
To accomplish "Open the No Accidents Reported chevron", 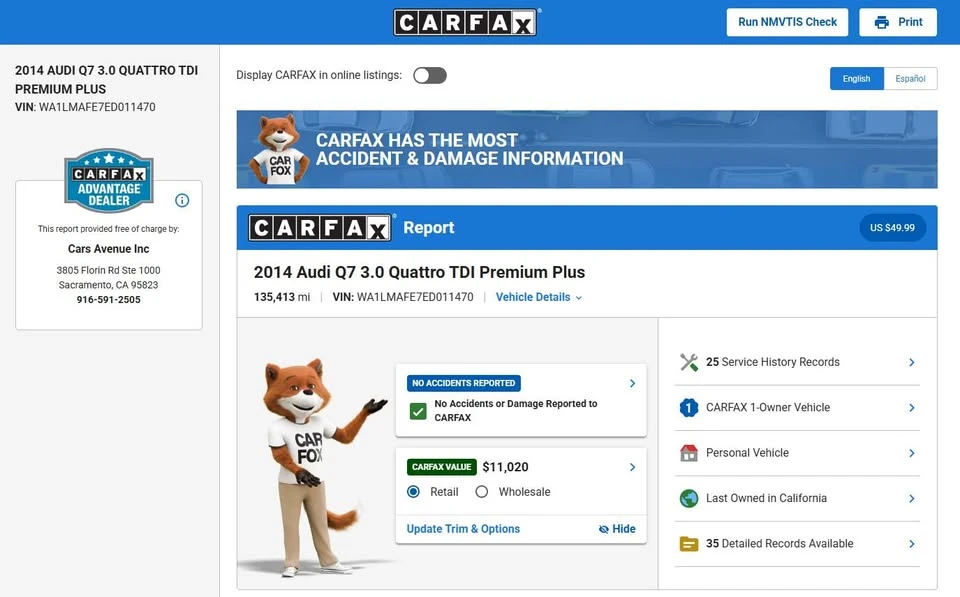I will (632, 383).
